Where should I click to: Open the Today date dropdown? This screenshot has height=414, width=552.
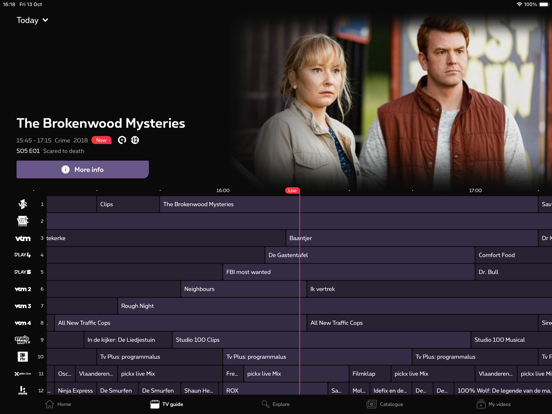(x=32, y=20)
